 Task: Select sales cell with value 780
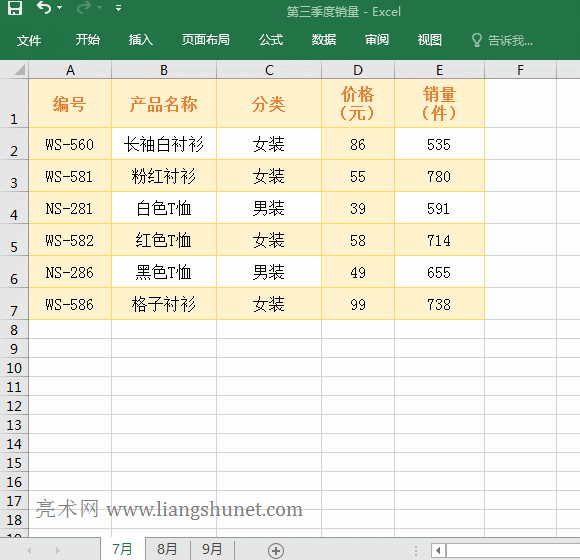439,176
